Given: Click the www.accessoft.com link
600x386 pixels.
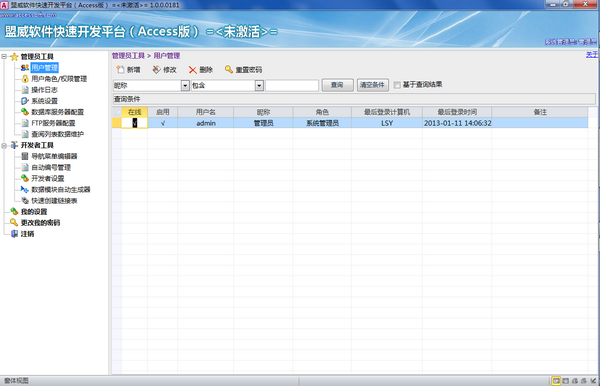Looking at the screenshot, I should (x=28, y=15).
